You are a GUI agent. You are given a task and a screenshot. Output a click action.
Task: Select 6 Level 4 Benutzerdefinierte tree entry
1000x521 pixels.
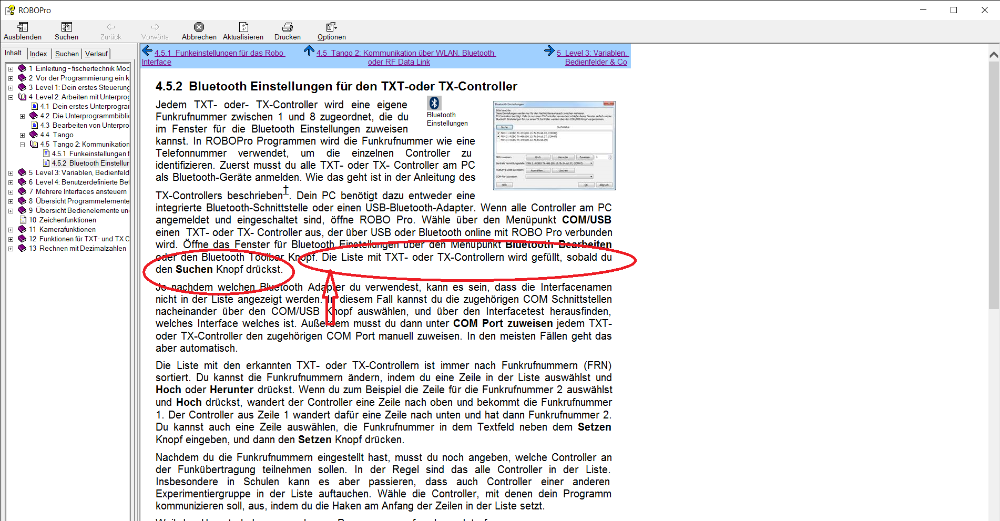(x=78, y=182)
